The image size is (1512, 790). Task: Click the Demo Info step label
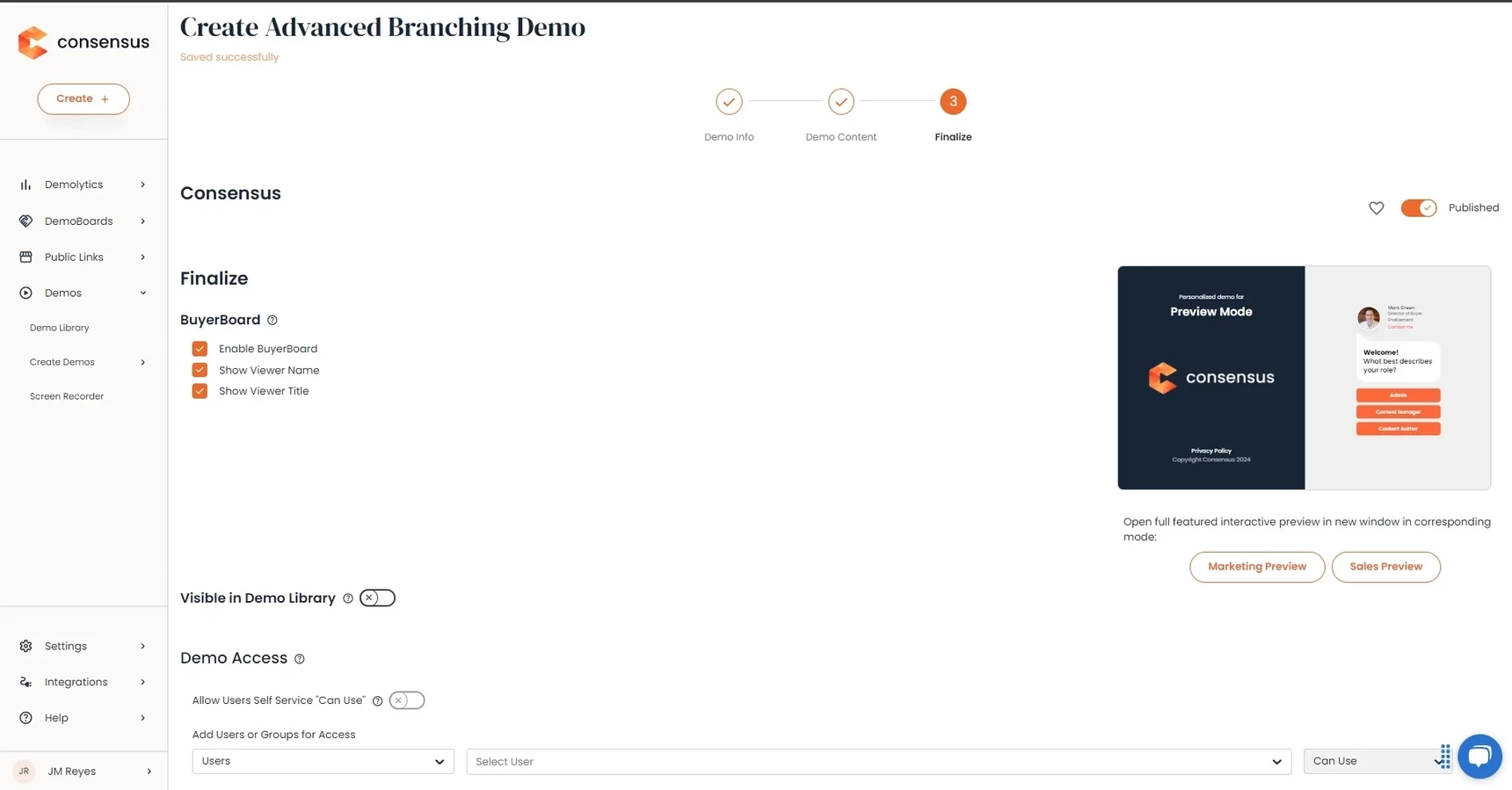click(729, 137)
